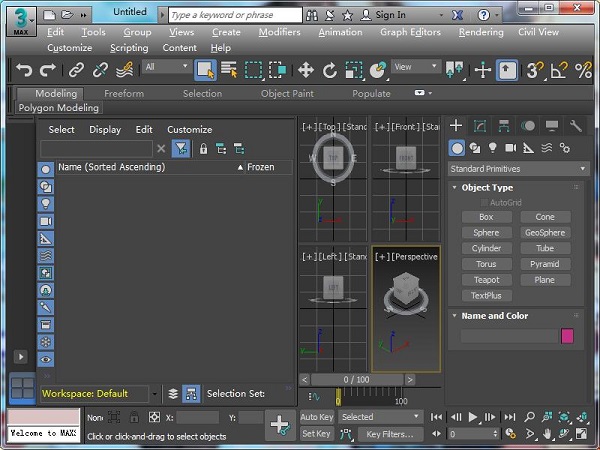Play the animation
This screenshot has height=450, width=600.
(x=473, y=417)
